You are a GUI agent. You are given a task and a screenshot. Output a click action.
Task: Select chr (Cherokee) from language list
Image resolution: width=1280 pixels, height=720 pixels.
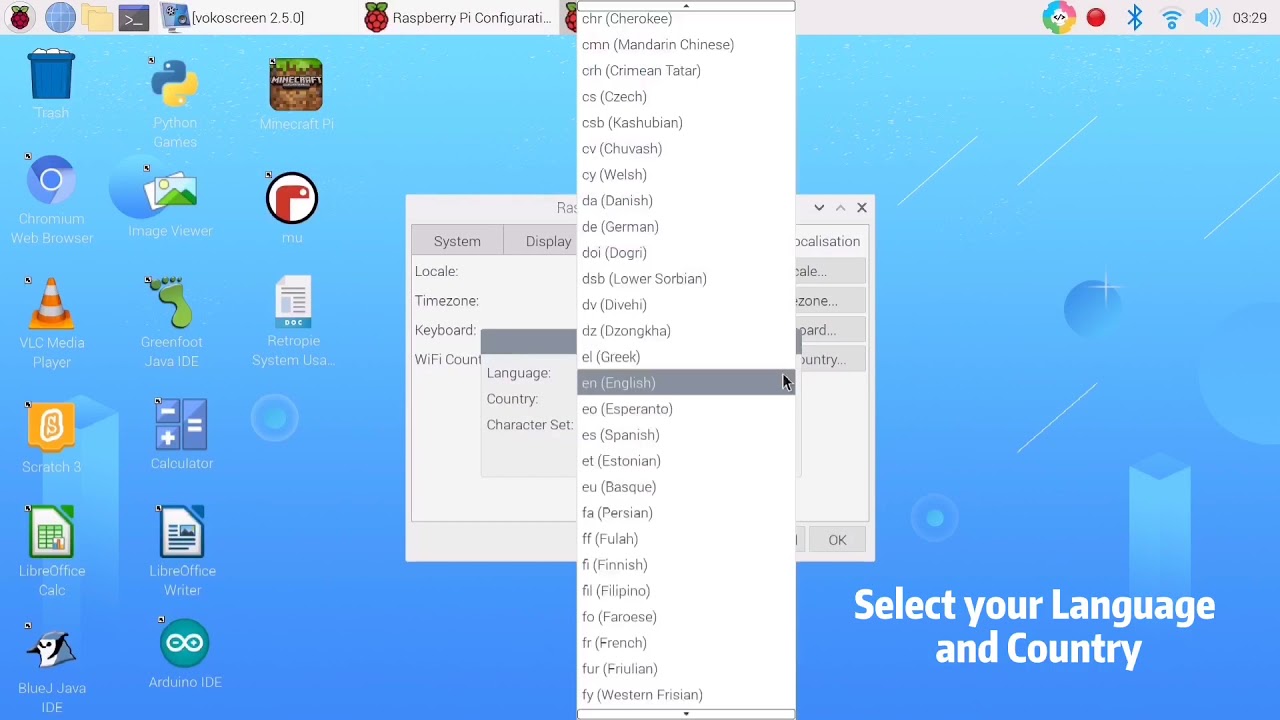[686, 18]
